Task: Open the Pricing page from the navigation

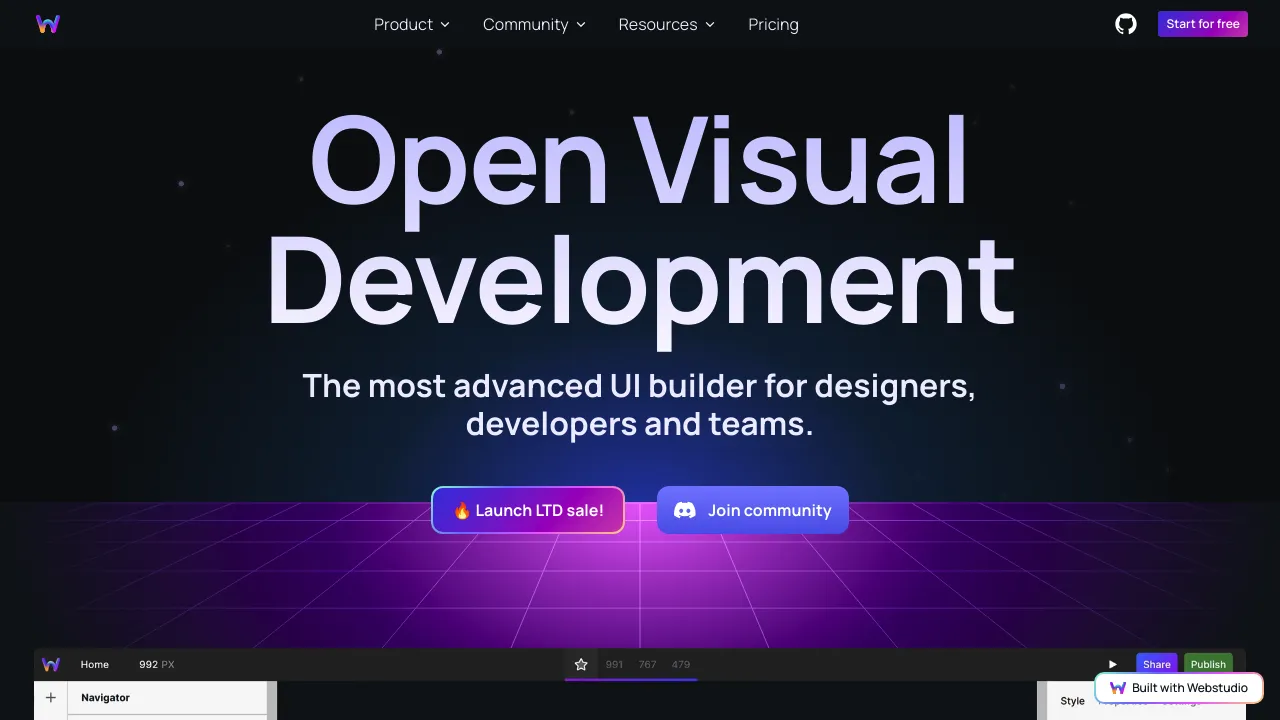Action: coord(773,24)
